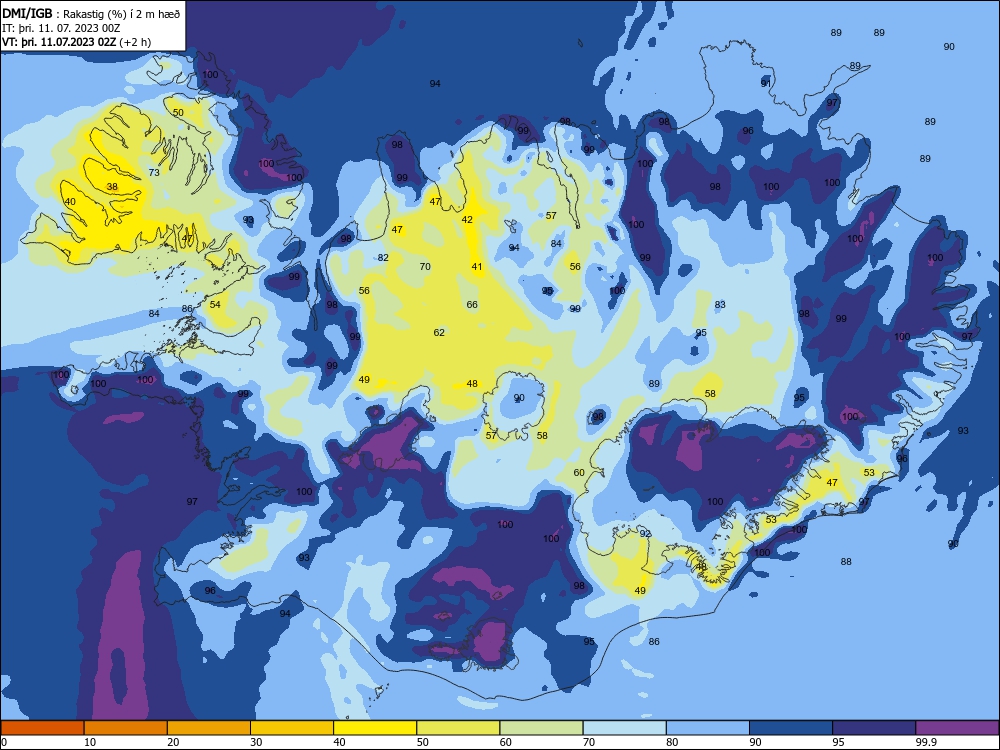Click the '41' humidity value on the map

[x=476, y=267]
